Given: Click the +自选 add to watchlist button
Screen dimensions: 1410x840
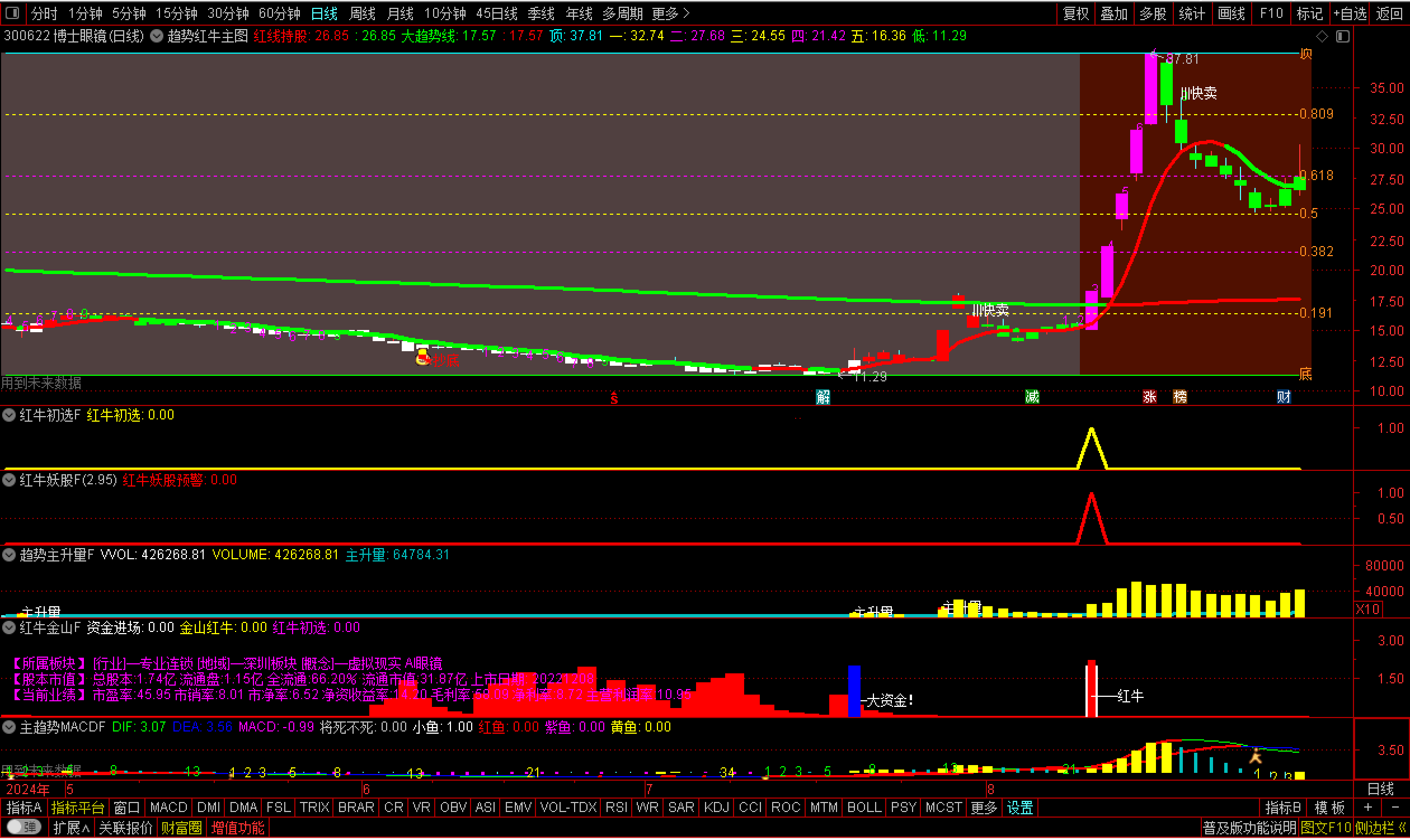Looking at the screenshot, I should [1350, 13].
